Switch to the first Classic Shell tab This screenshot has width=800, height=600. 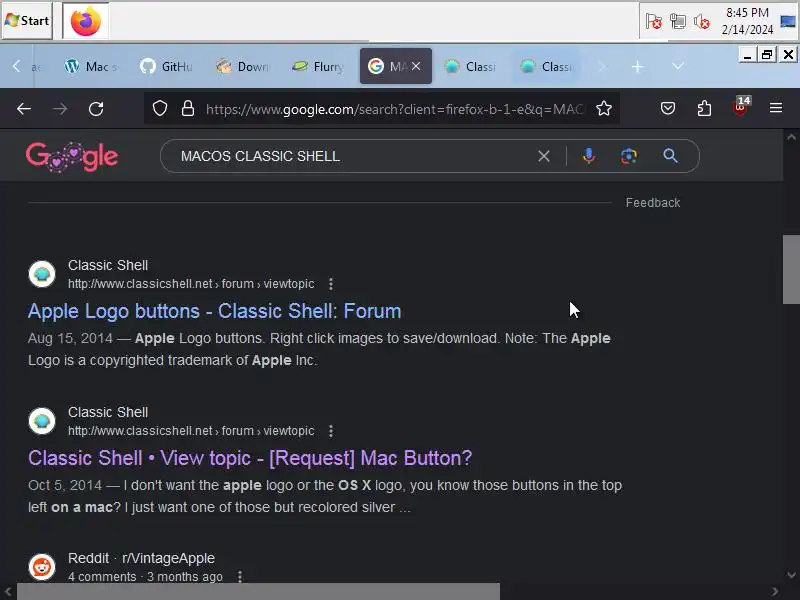click(470, 66)
